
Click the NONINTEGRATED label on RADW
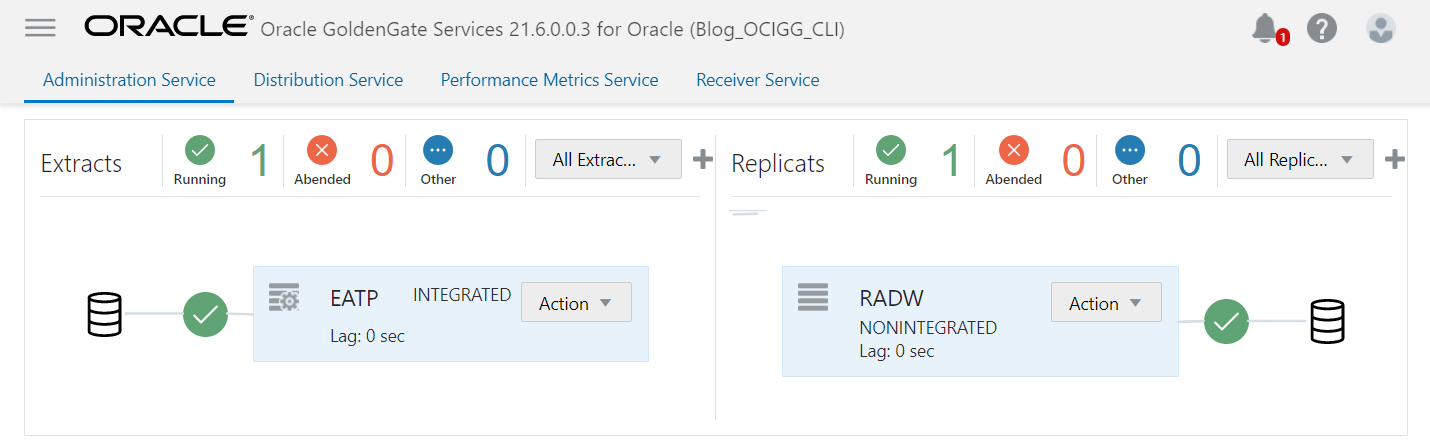(x=928, y=328)
